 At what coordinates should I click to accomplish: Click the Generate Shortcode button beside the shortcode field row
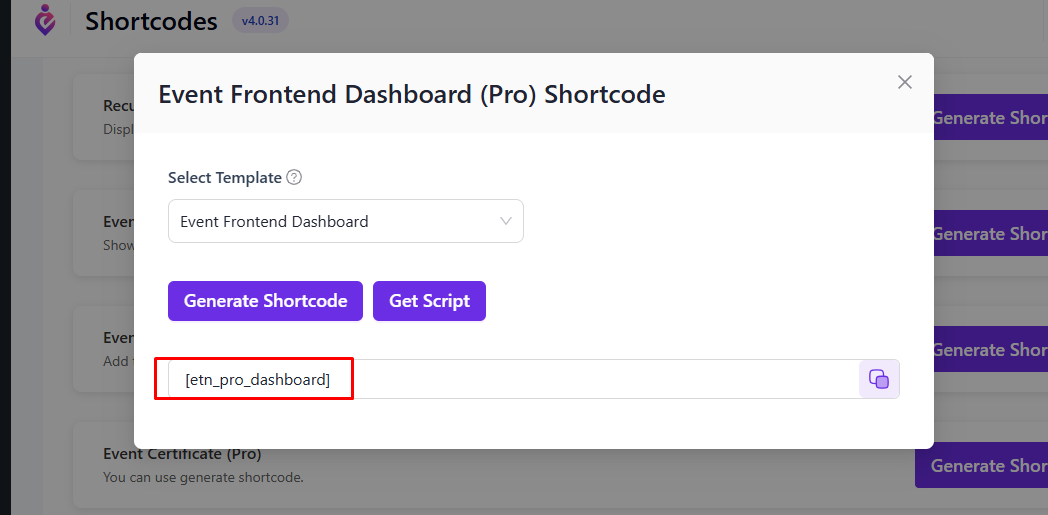tap(991, 349)
